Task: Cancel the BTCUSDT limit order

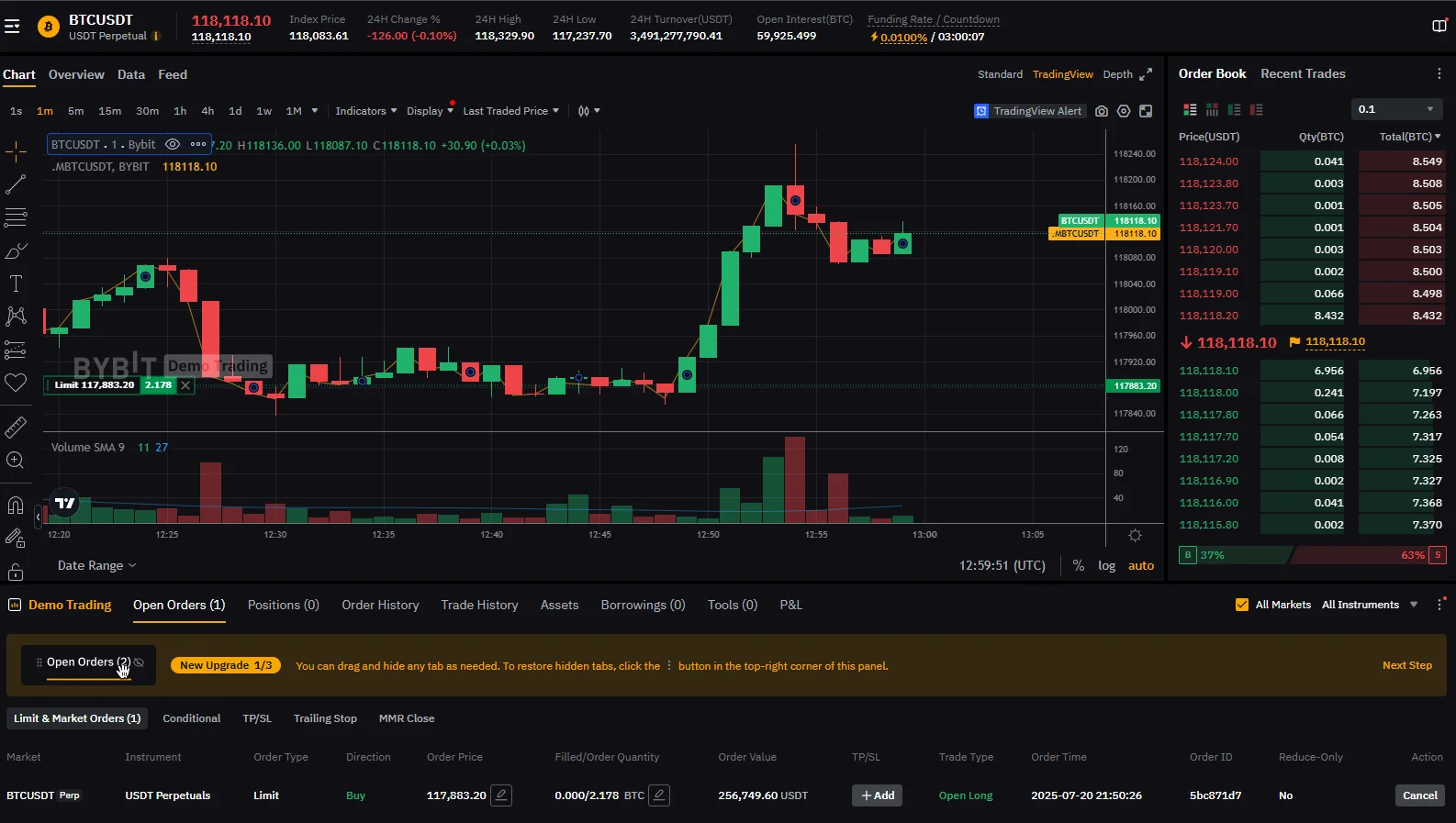Action: [1419, 795]
